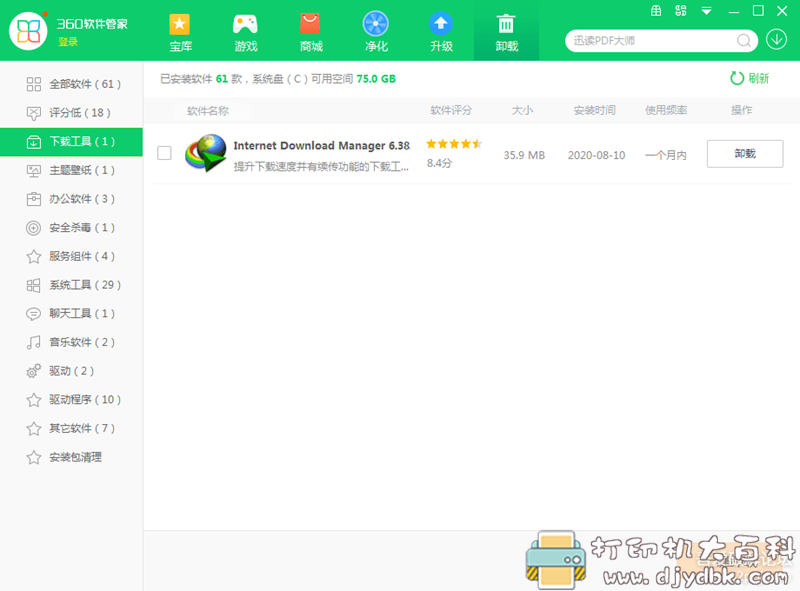Viewport: 800px width, 591px height.
Task: Select 全部软件 (61) category
Action: pyautogui.click(x=71, y=84)
